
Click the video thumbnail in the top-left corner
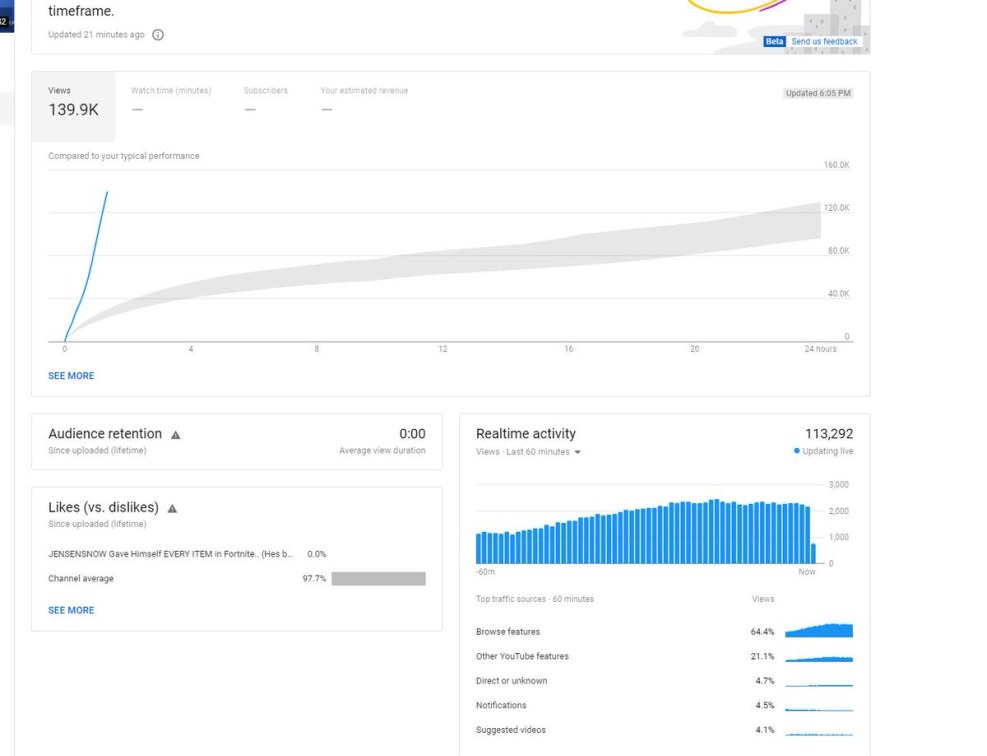coord(6,16)
